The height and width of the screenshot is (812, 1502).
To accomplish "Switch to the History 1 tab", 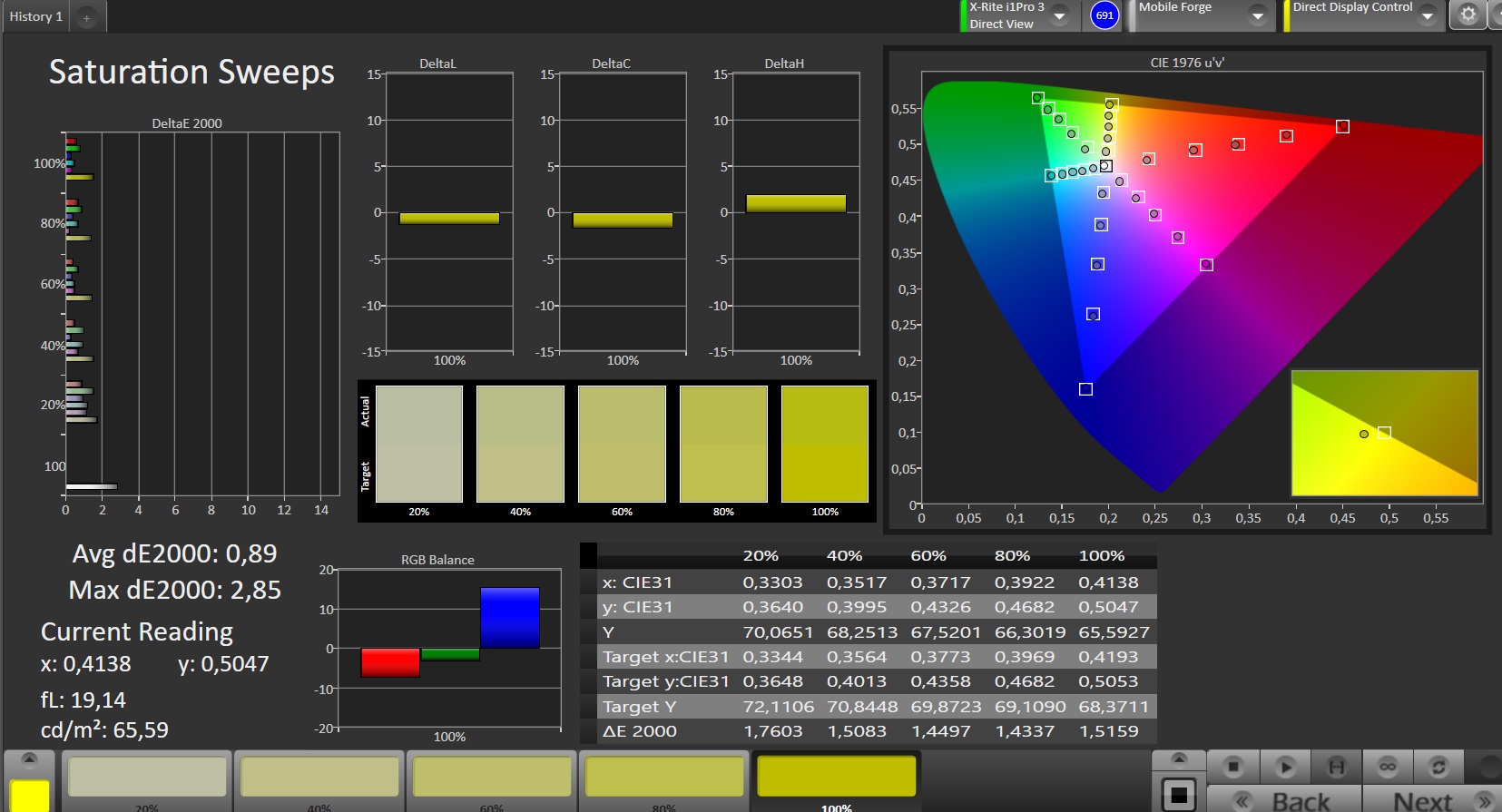I will (36, 17).
